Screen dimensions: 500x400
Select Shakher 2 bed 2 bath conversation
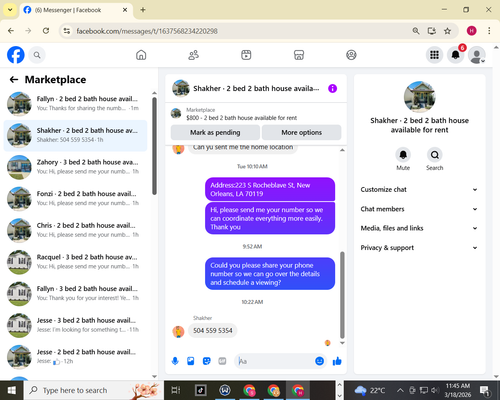tap(75, 135)
